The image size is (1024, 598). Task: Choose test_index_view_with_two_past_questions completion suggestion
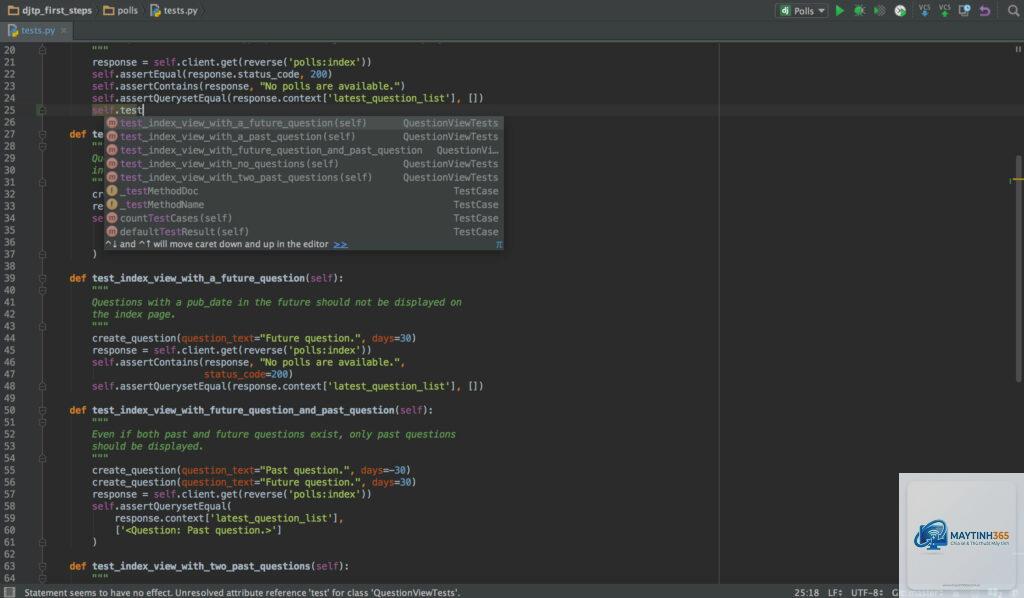(x=304, y=178)
